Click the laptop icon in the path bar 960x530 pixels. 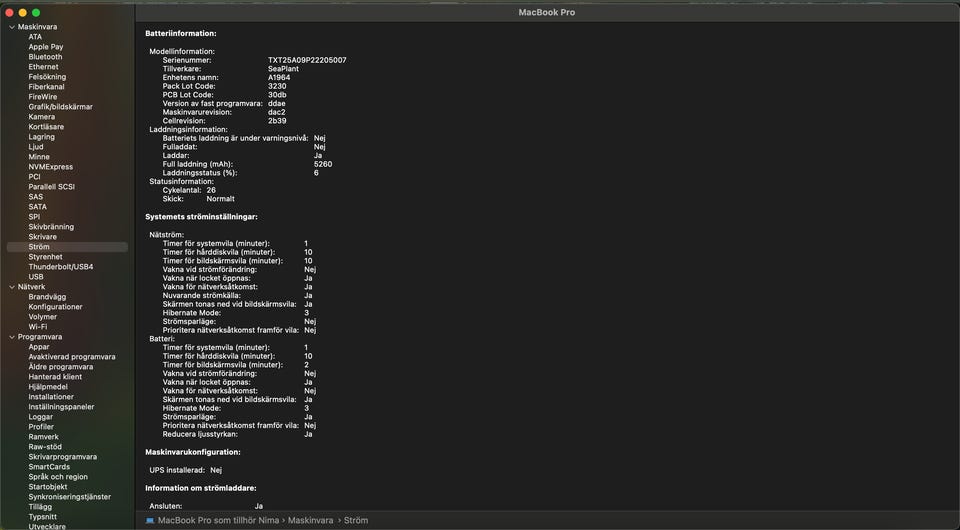pyautogui.click(x=150, y=520)
